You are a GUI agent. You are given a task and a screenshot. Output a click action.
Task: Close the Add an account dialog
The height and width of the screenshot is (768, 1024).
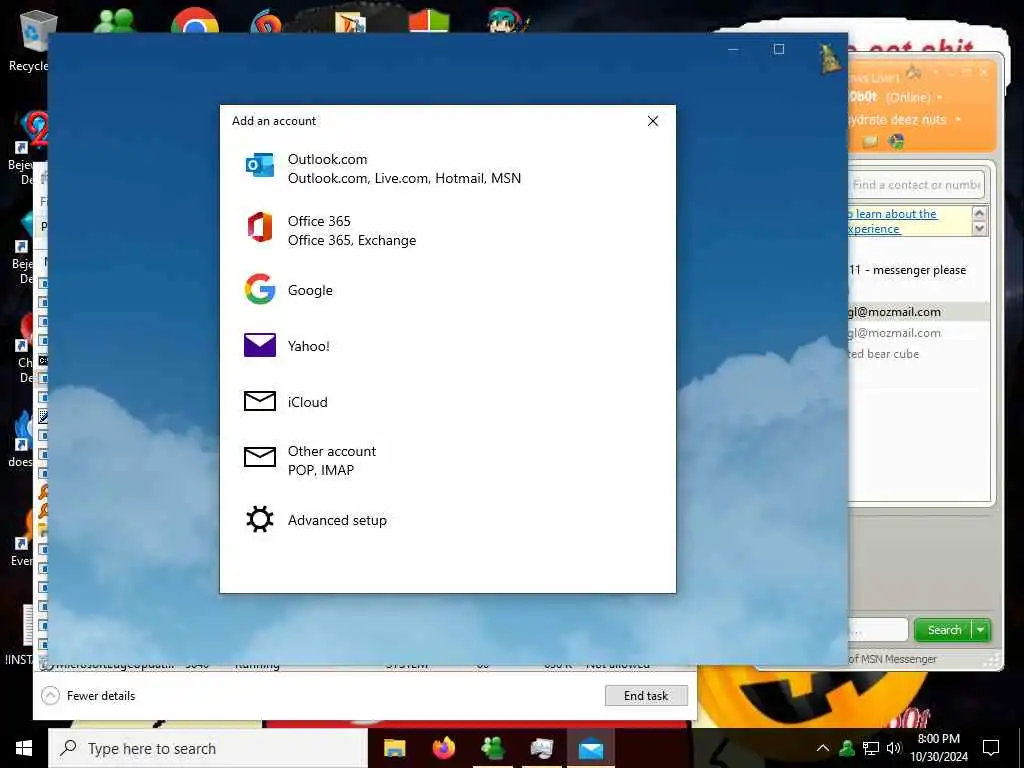pos(652,121)
